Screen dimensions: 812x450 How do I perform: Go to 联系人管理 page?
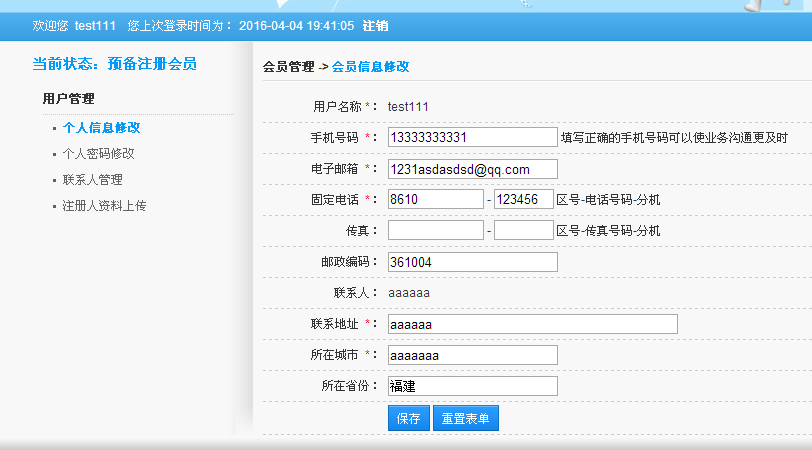tap(93, 180)
